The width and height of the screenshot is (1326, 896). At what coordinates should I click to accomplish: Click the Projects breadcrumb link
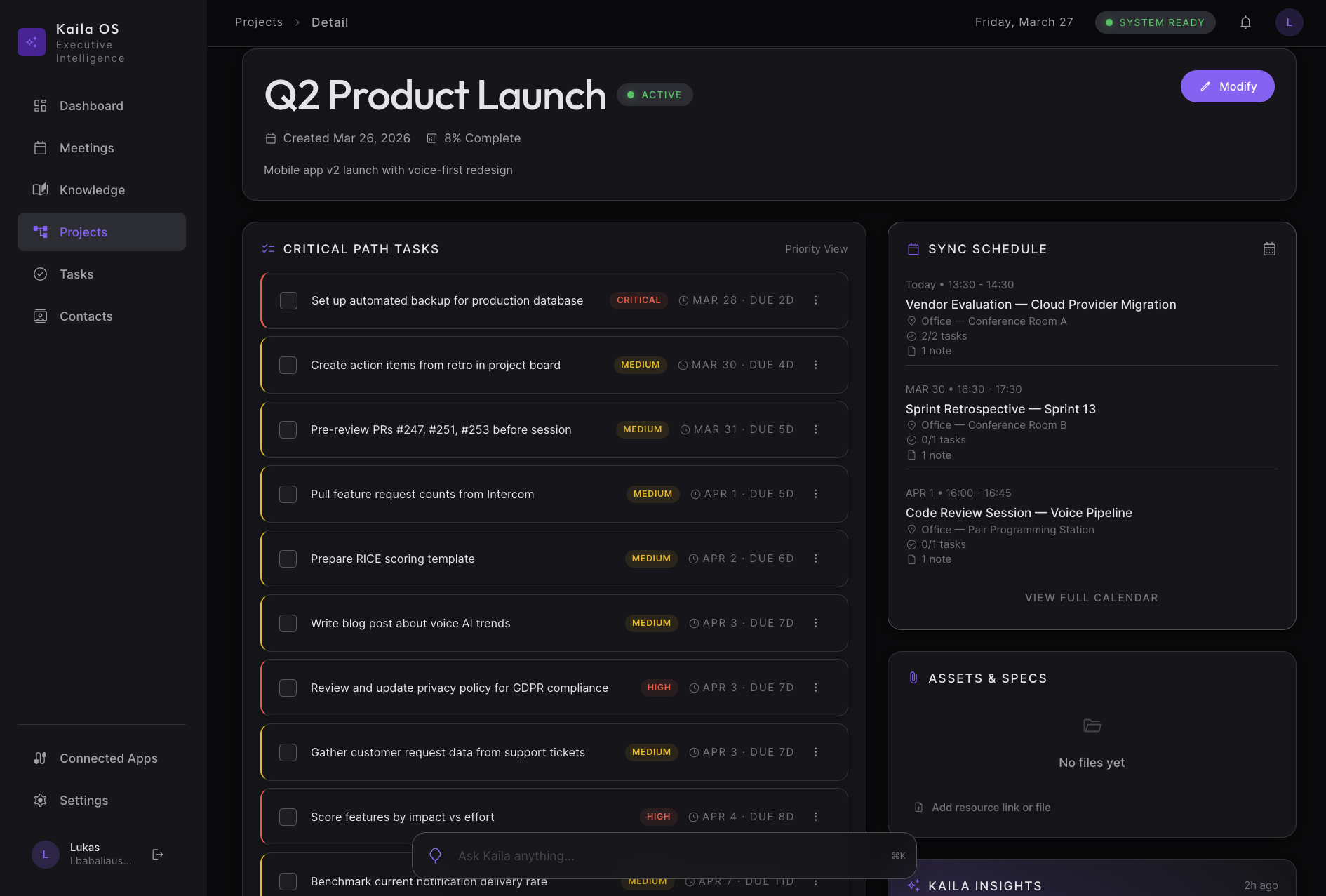point(258,22)
